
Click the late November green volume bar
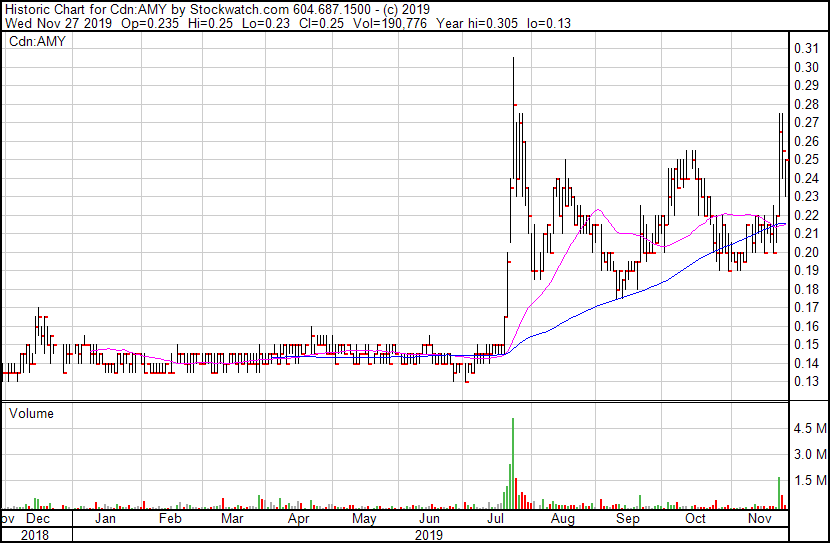coord(780,493)
